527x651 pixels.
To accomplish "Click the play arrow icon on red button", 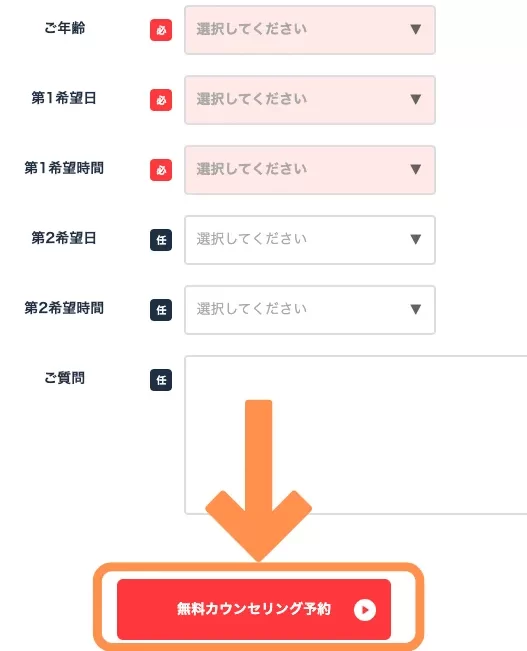I will (365, 610).
